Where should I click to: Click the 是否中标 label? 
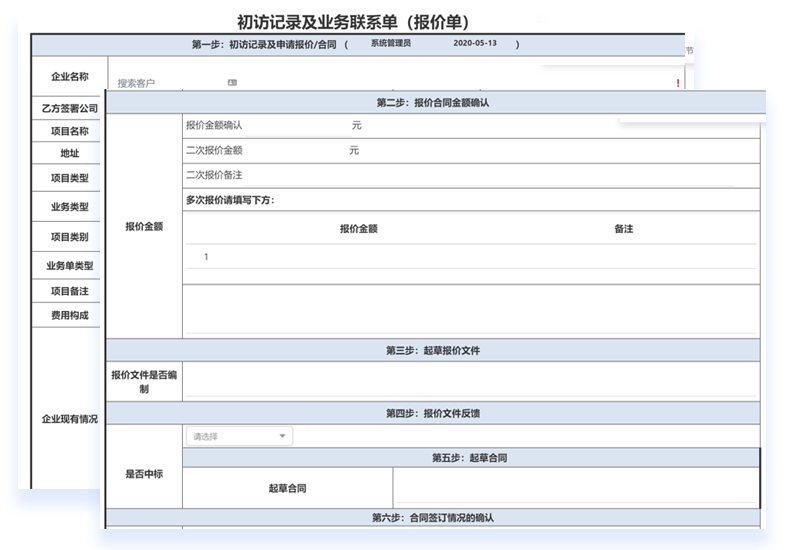(x=144, y=474)
